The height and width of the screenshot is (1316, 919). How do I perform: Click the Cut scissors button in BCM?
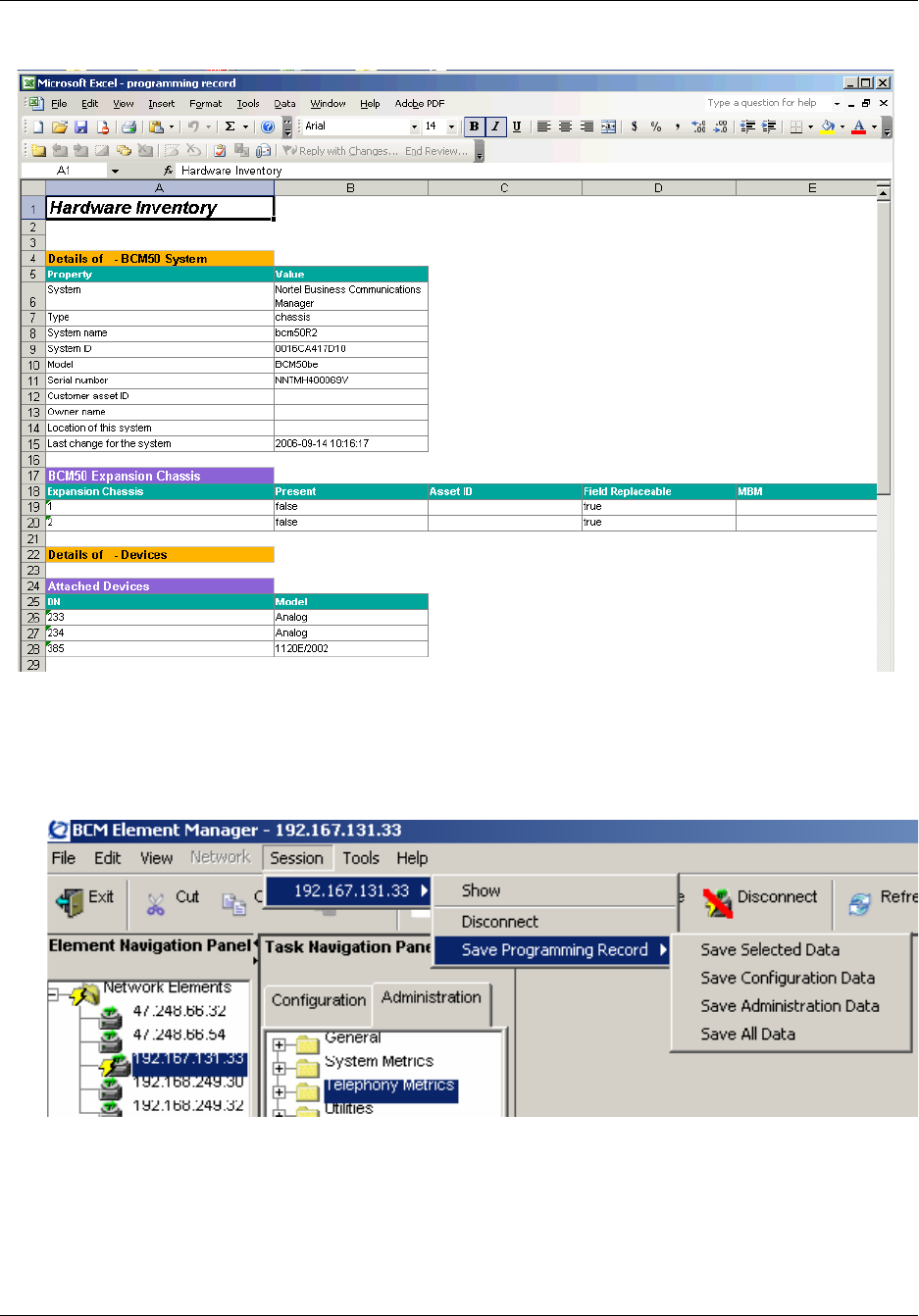[x=172, y=901]
